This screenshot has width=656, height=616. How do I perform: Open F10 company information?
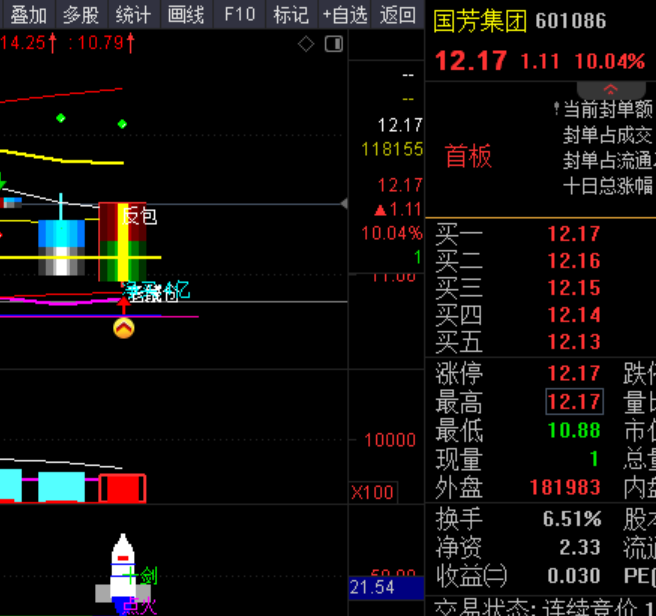[239, 15]
